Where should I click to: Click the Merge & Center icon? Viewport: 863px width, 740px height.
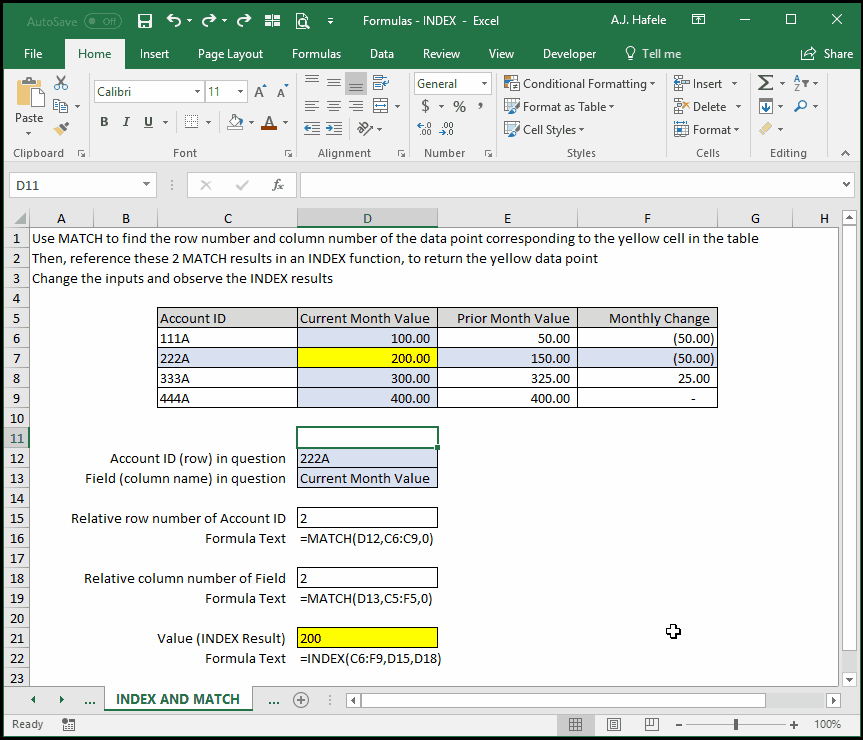380,106
